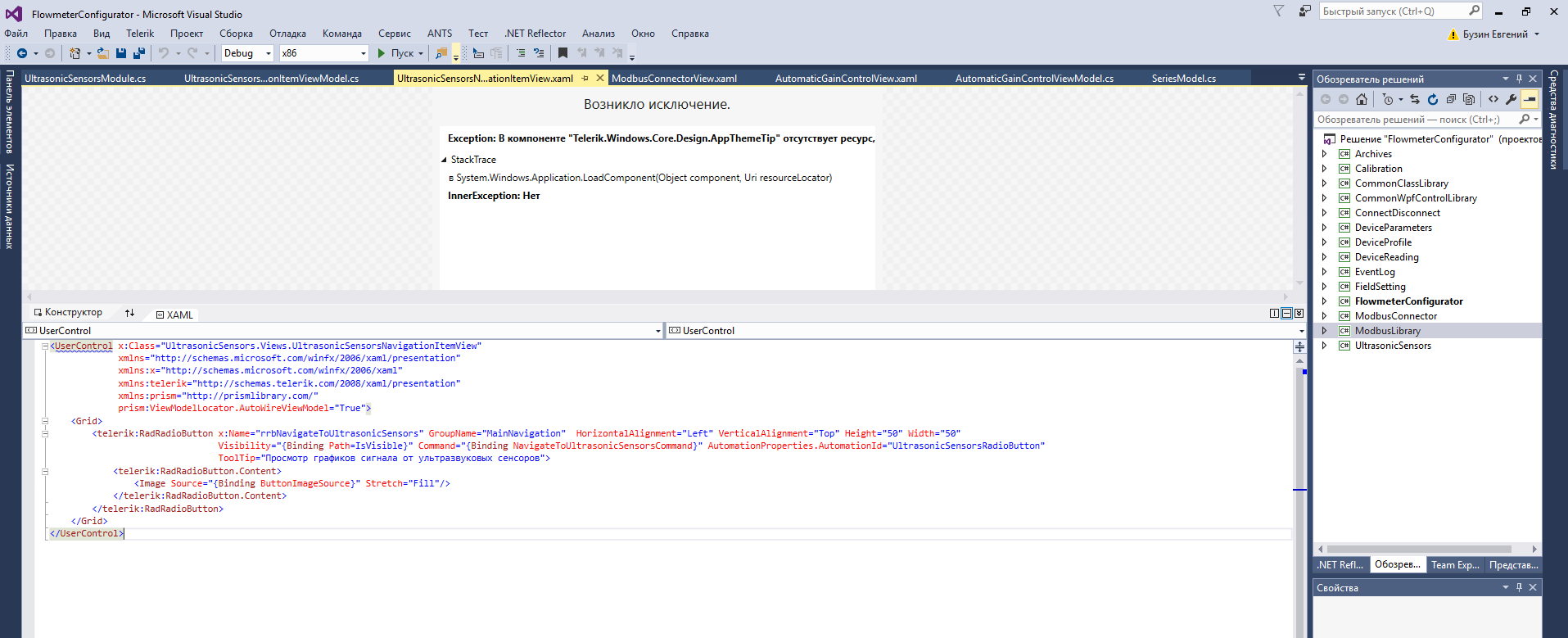Expand the UltrasonicSensors project node

(x=1324, y=346)
